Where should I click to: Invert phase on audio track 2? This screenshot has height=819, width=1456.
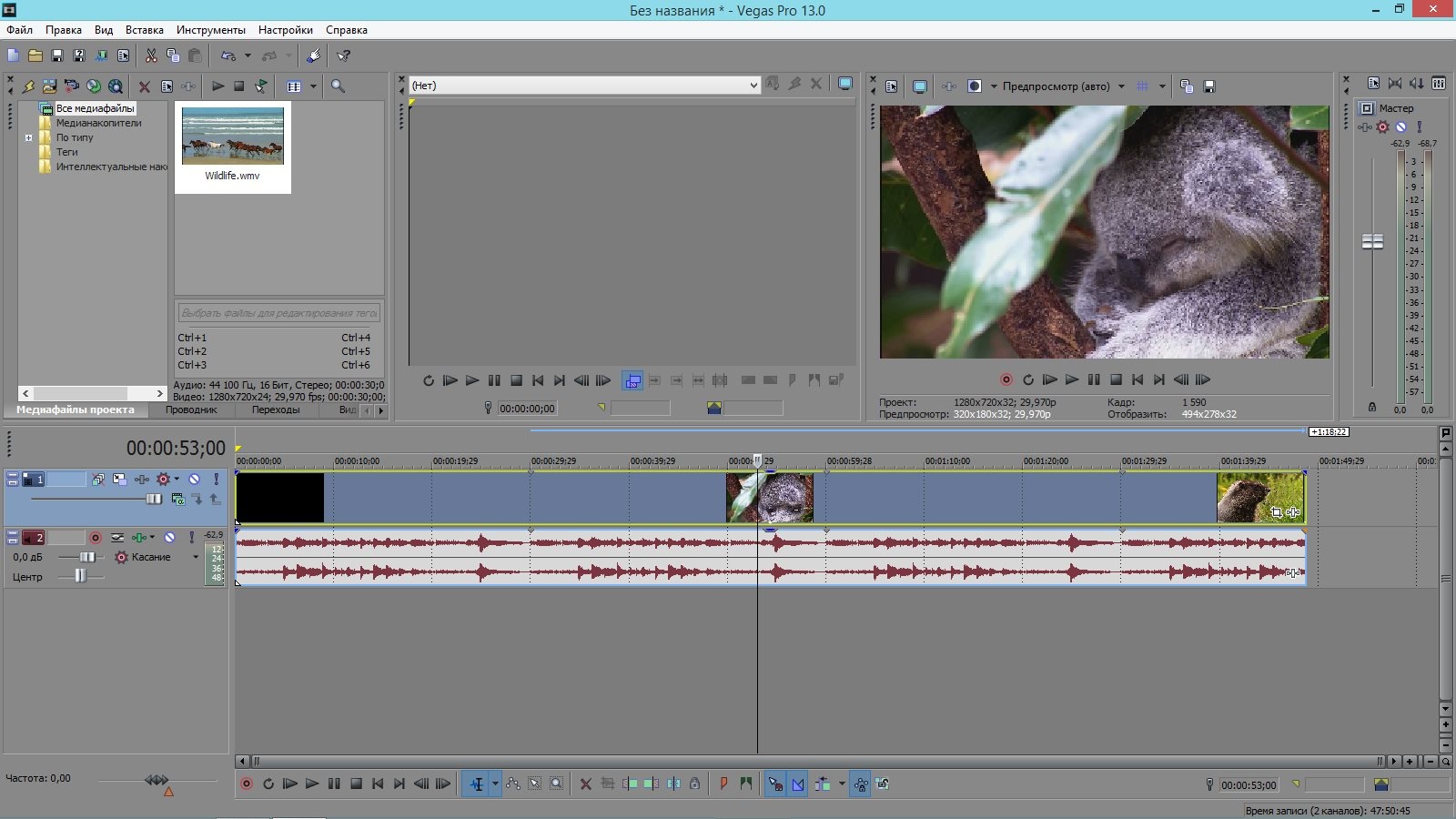(x=117, y=538)
